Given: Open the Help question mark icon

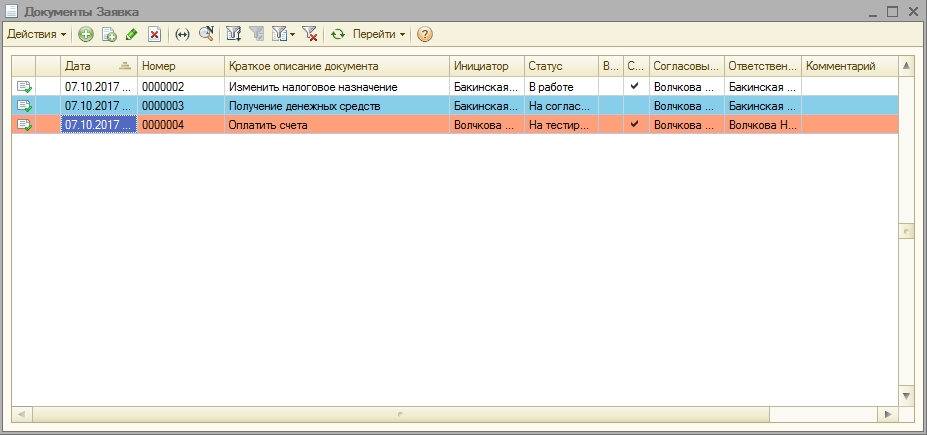Looking at the screenshot, I should [425, 34].
